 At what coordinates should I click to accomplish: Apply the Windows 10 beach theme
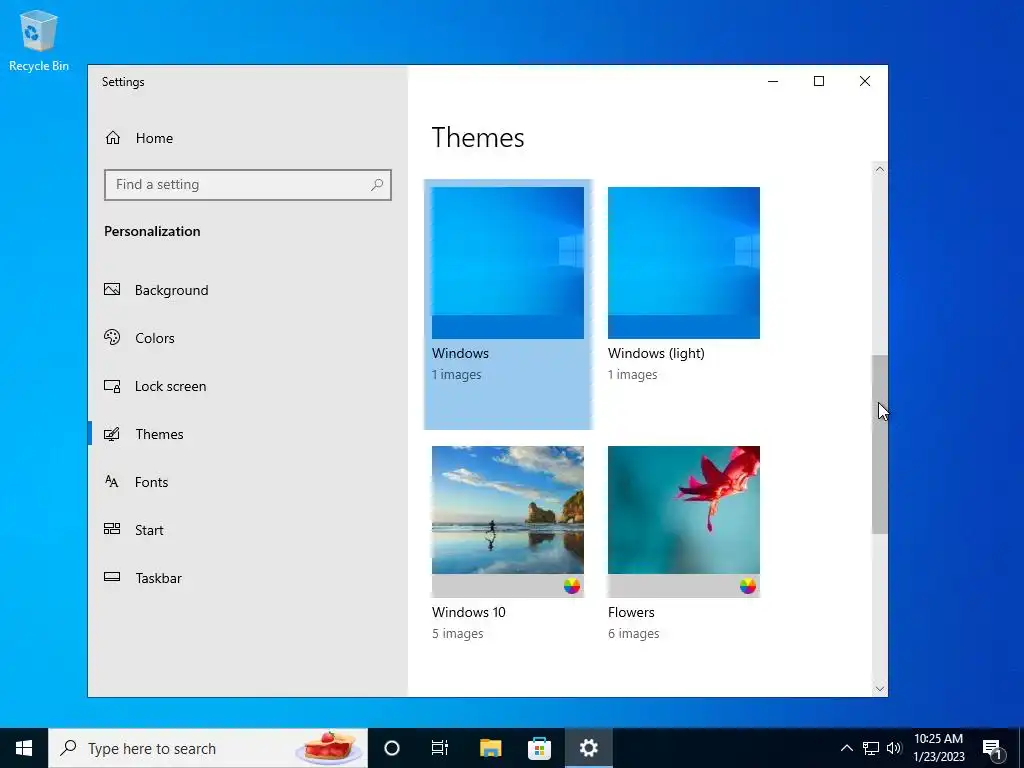tap(507, 521)
